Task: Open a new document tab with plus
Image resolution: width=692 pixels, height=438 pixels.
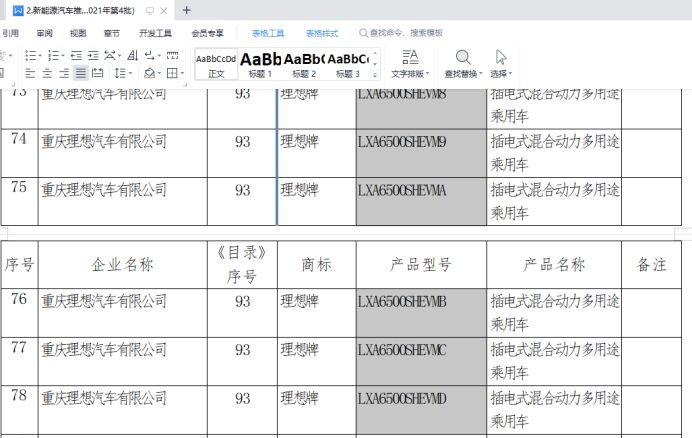Action: (187, 10)
